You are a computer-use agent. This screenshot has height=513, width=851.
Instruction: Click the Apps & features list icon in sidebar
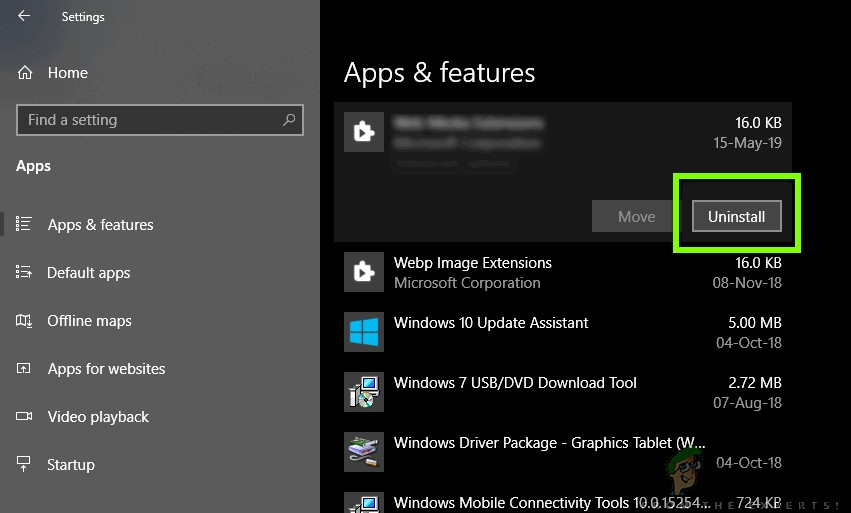(x=23, y=224)
